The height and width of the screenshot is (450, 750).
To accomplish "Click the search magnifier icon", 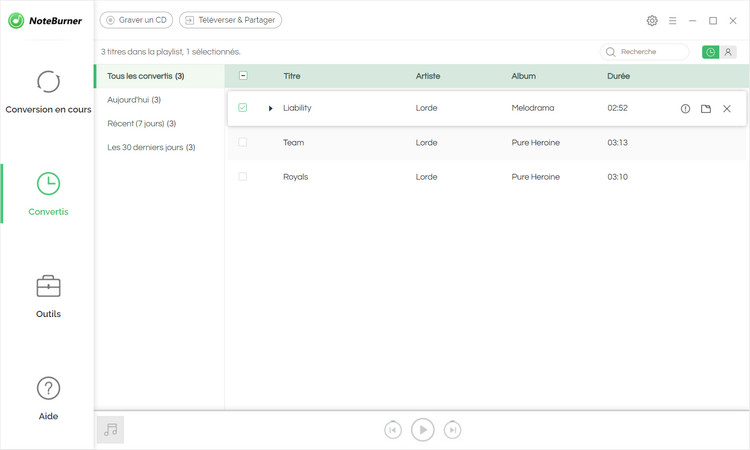I will point(610,52).
